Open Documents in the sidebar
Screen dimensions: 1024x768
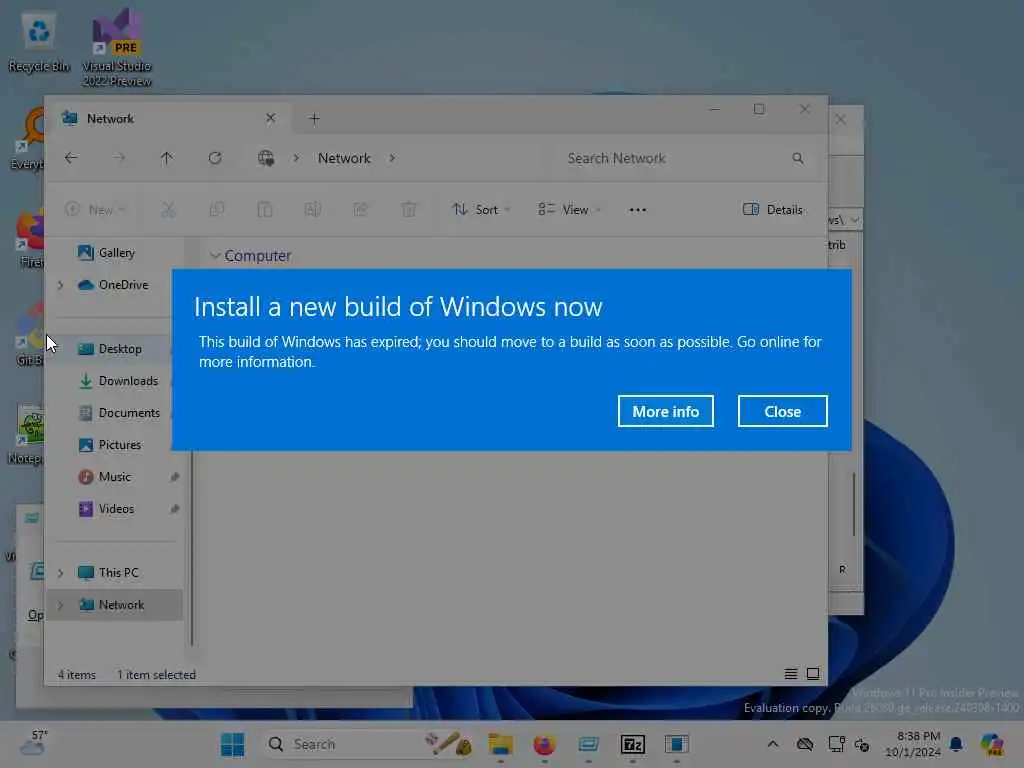pos(129,413)
